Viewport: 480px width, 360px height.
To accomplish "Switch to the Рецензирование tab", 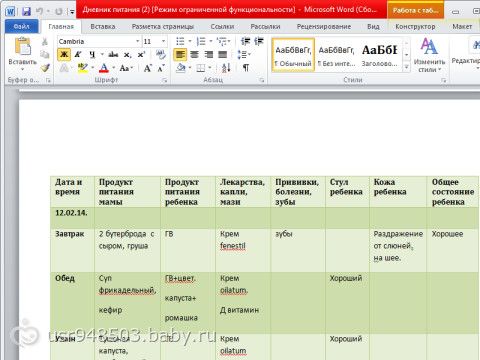I will pyautogui.click(x=324, y=26).
